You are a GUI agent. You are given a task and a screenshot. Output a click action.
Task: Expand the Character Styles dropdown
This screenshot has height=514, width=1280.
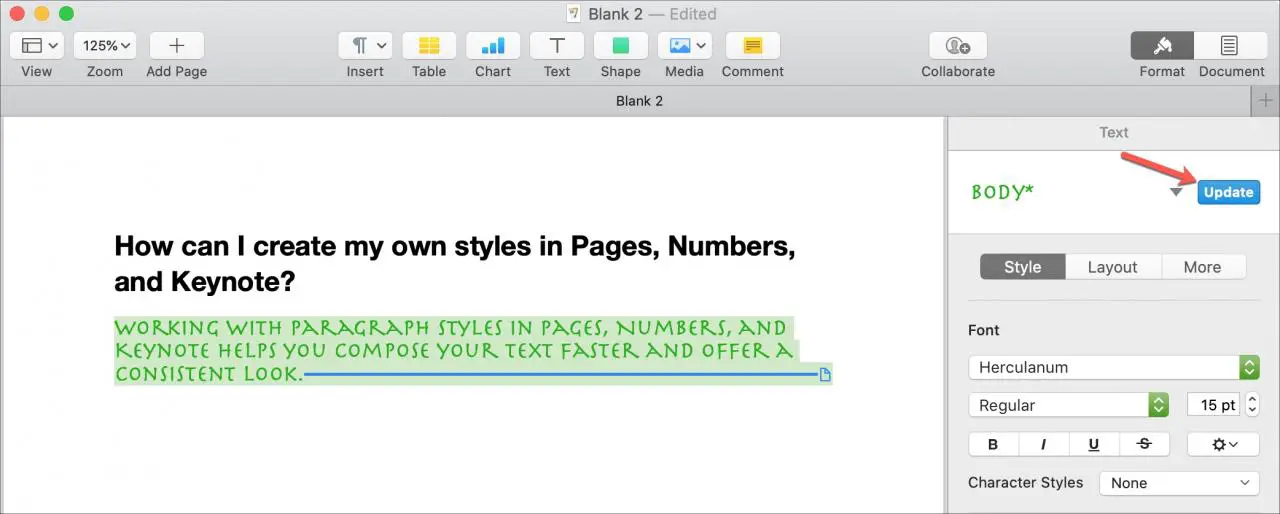(1178, 483)
